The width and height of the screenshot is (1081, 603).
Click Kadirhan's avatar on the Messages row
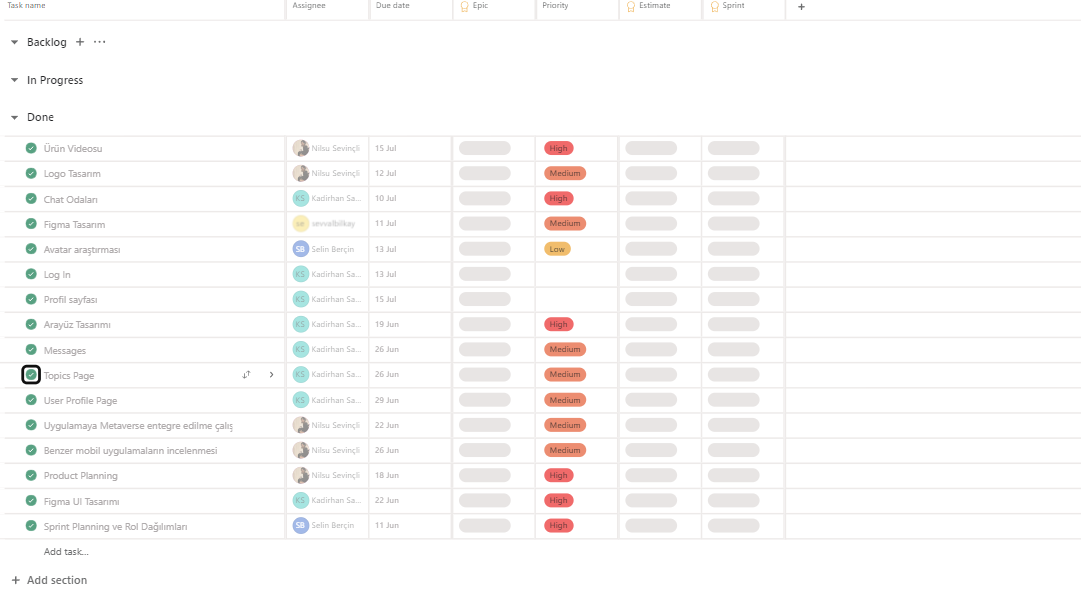(x=299, y=349)
